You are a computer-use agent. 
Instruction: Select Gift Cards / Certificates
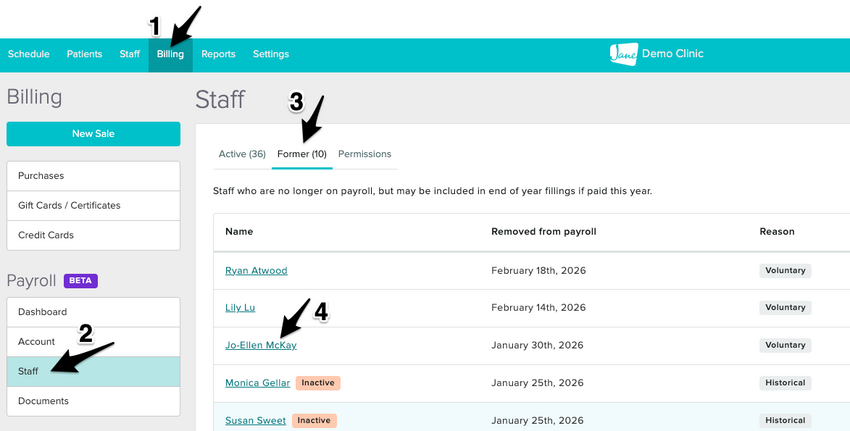tap(93, 205)
